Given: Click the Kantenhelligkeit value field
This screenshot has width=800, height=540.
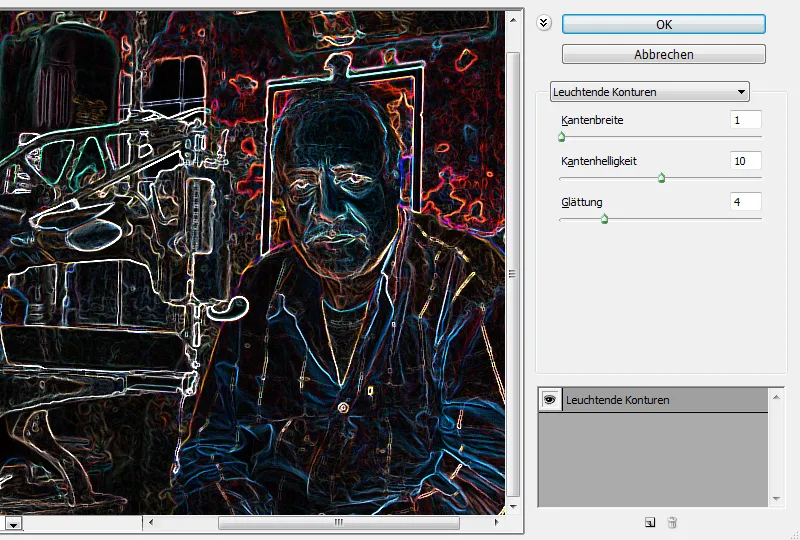Looking at the screenshot, I should [x=745, y=161].
